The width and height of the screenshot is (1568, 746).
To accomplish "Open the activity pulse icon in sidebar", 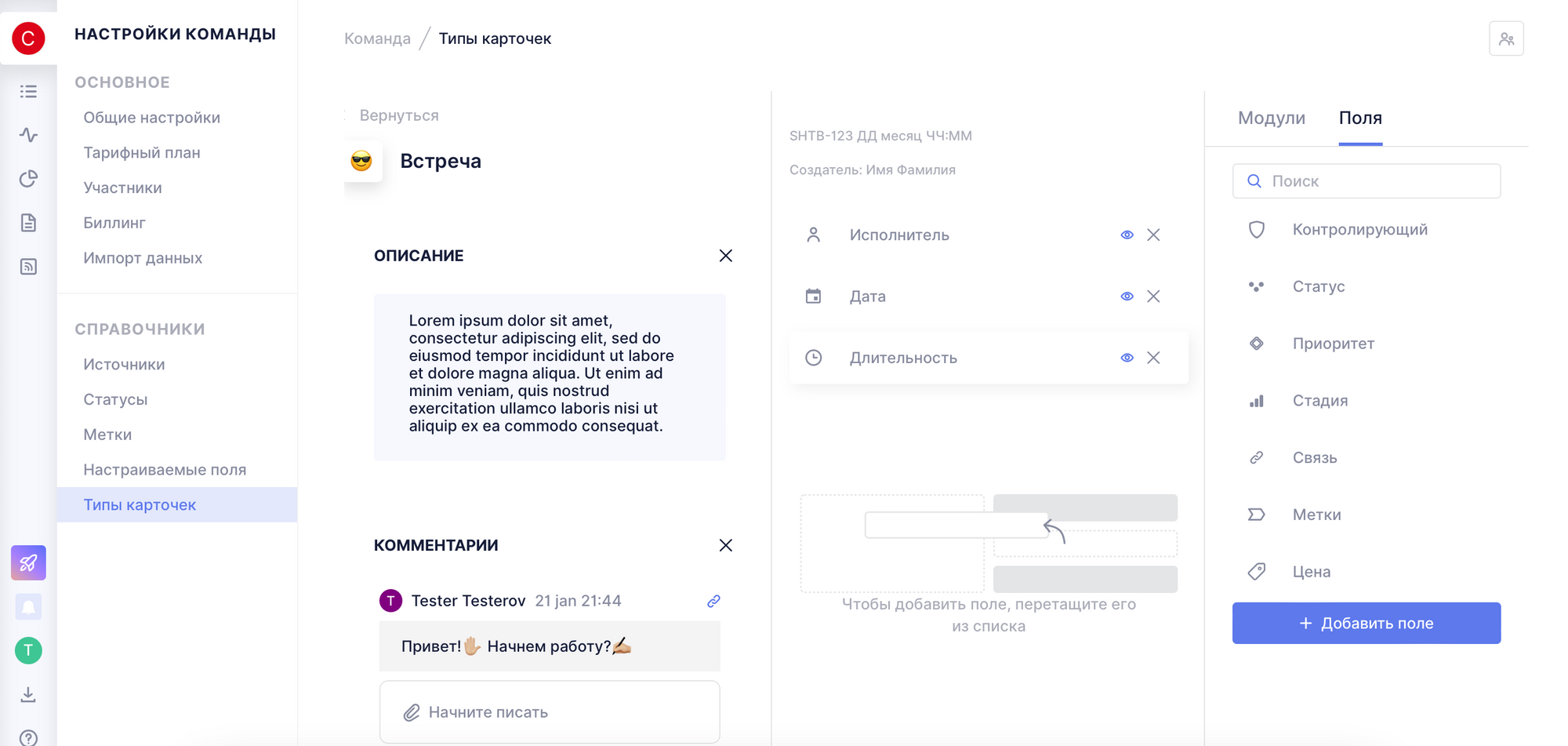I will pos(28,135).
